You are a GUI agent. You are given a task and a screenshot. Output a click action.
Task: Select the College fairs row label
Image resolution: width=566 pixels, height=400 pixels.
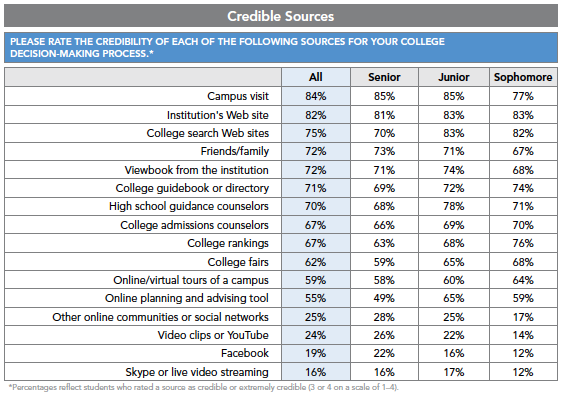[x=238, y=262]
